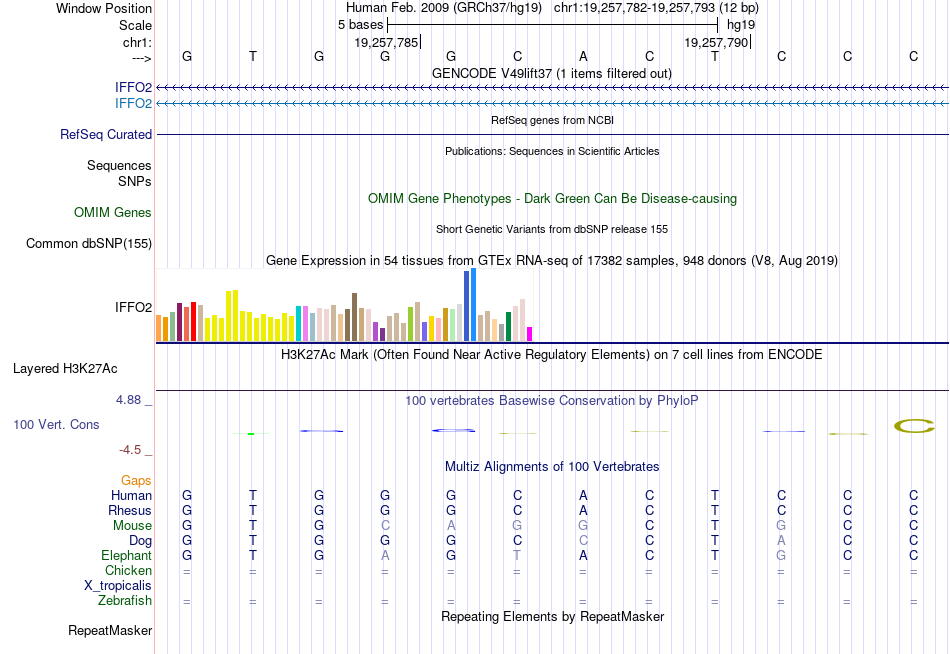
Task: Click the A base in the Rhesus alignment row
Action: click(583, 510)
